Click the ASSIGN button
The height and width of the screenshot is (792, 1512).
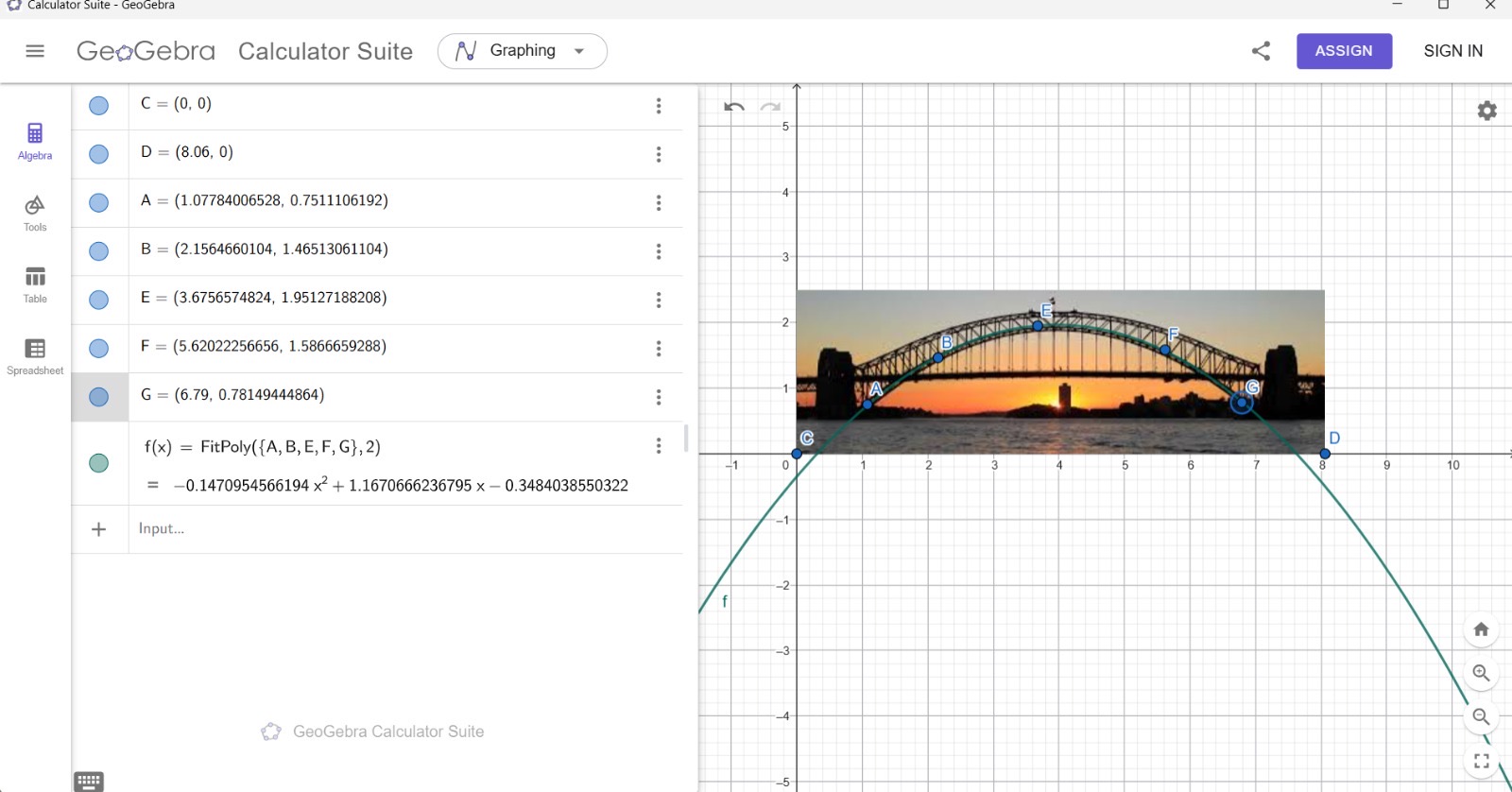1343,51
